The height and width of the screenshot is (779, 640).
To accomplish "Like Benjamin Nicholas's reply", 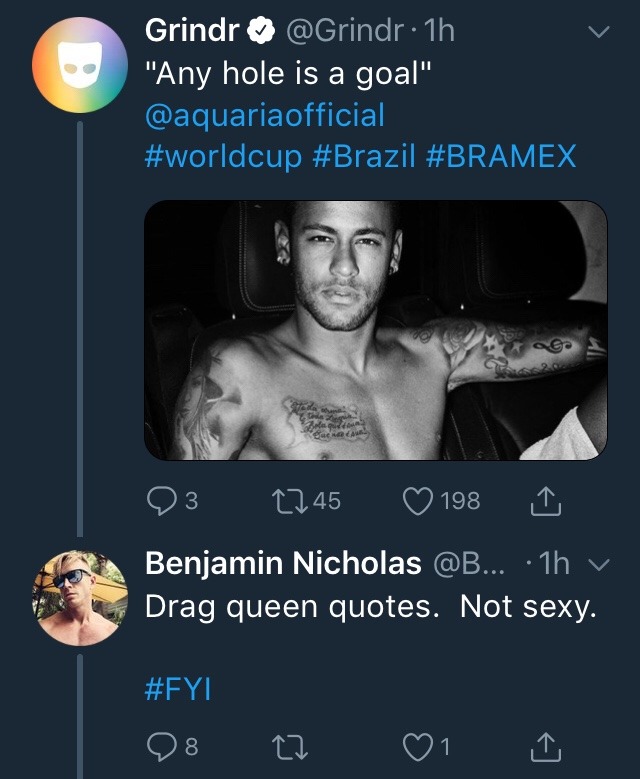I will coord(417,744).
